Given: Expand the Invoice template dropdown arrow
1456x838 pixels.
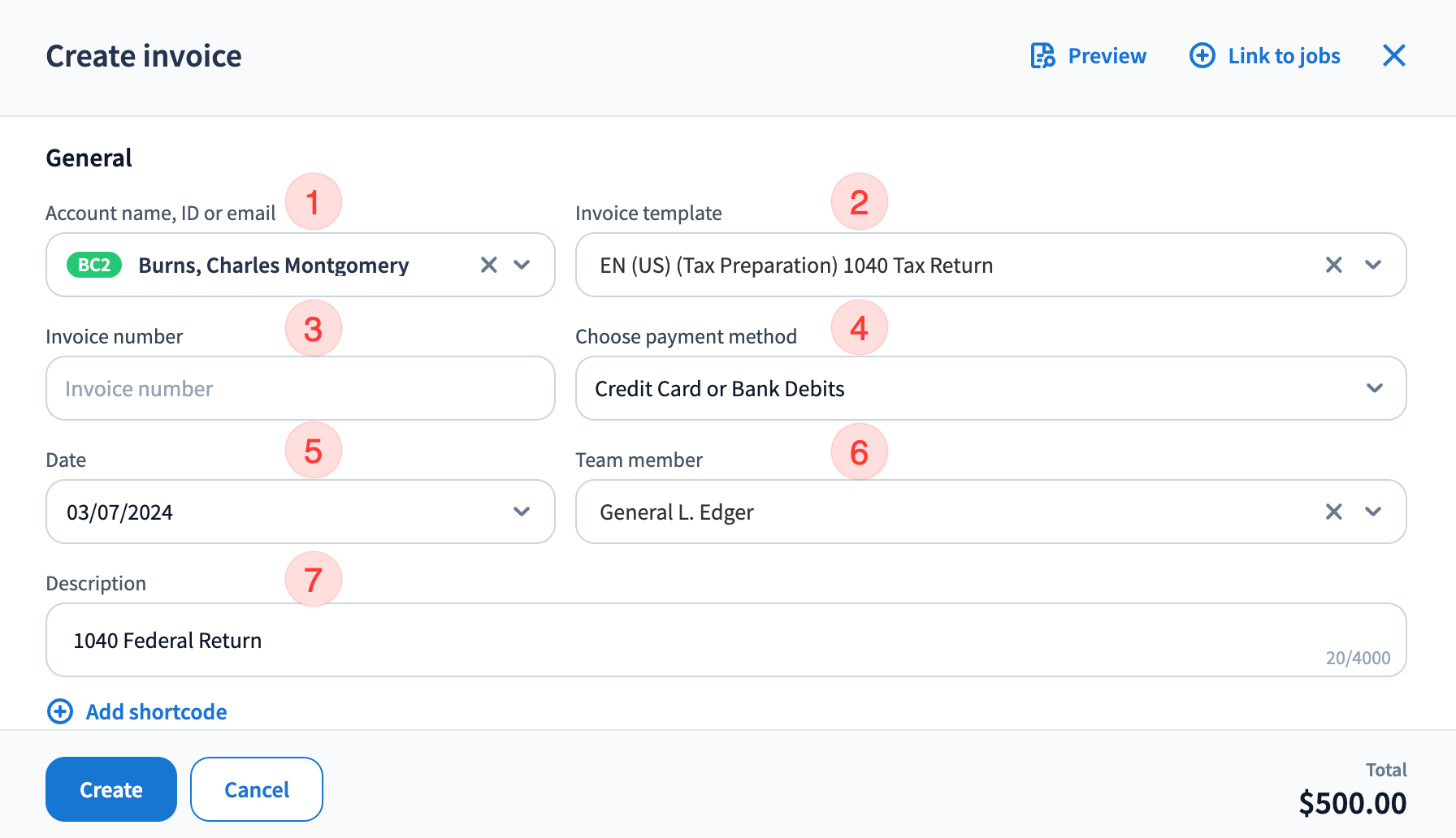Looking at the screenshot, I should [x=1373, y=265].
